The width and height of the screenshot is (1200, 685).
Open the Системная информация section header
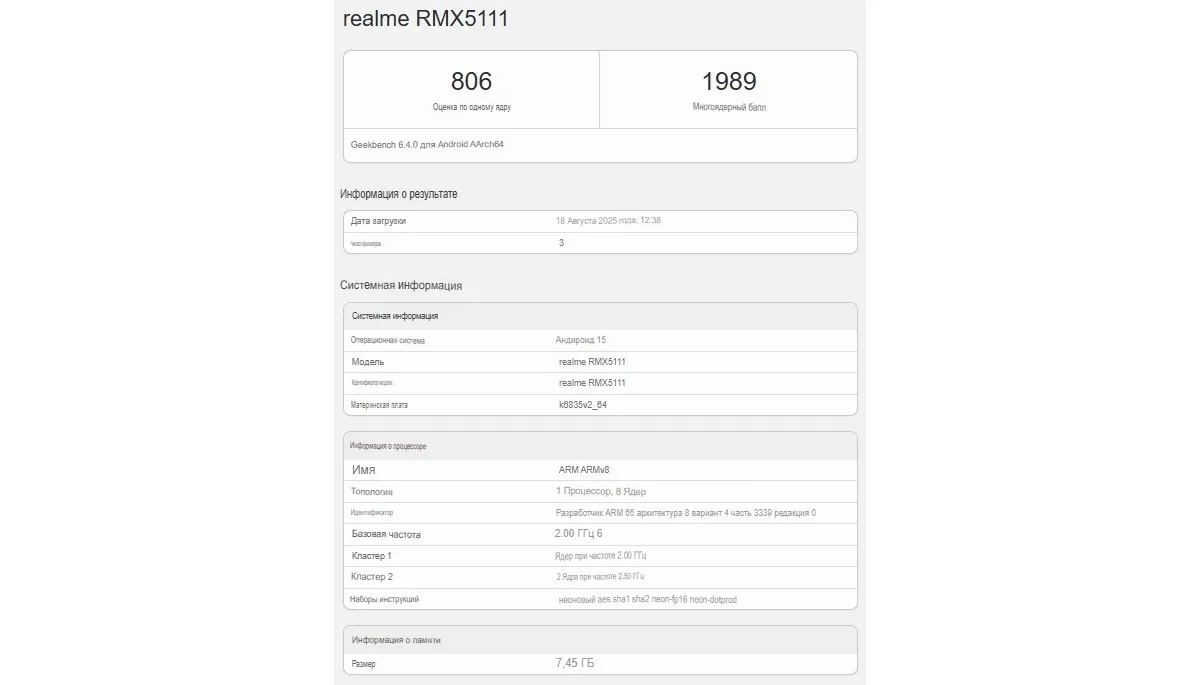coord(403,285)
